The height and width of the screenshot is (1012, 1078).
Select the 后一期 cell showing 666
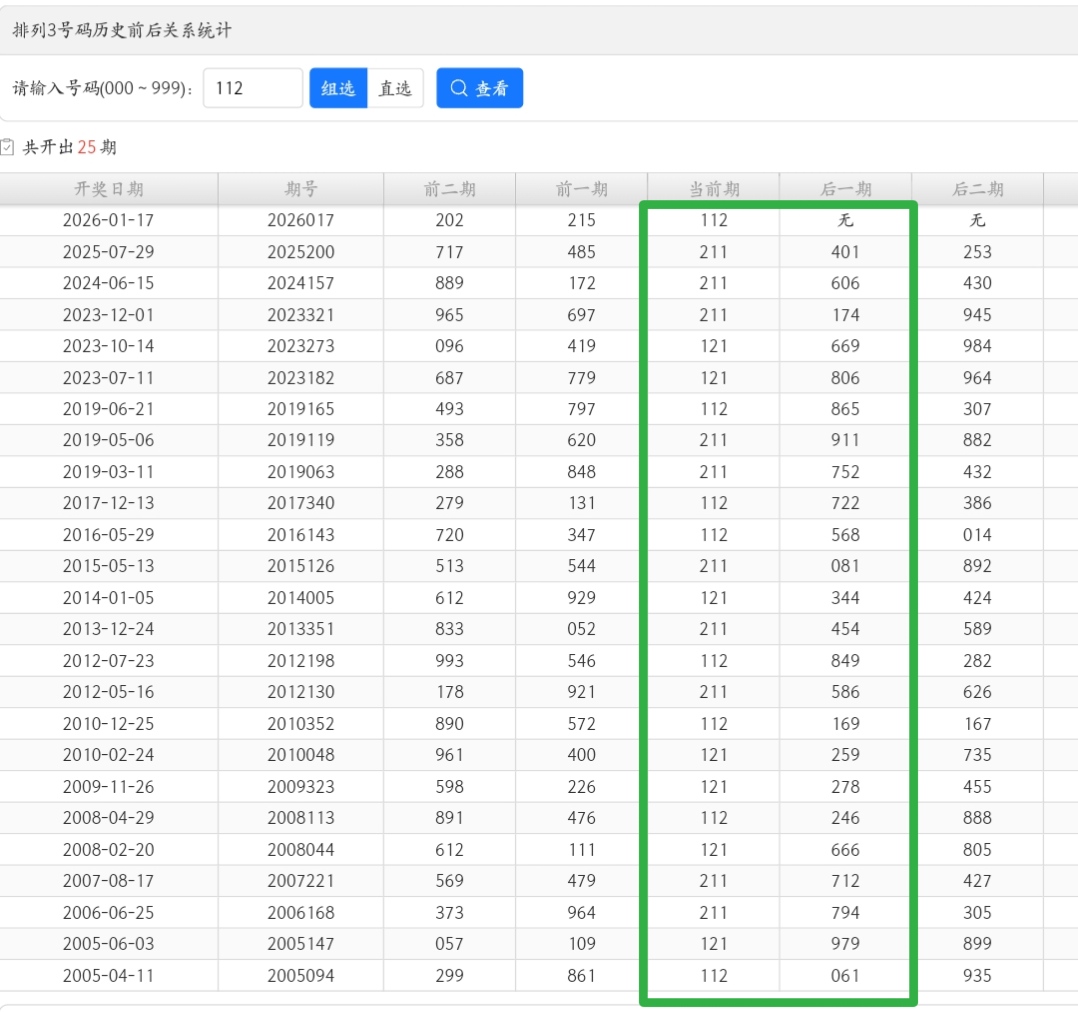(x=846, y=849)
